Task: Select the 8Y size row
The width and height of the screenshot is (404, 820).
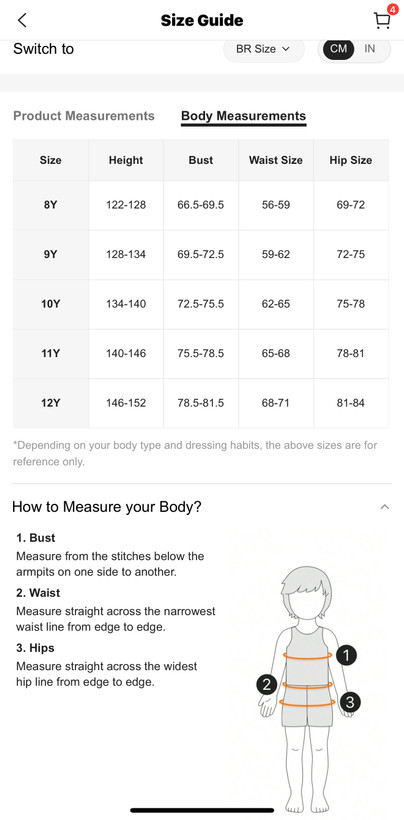Action: click(x=201, y=205)
